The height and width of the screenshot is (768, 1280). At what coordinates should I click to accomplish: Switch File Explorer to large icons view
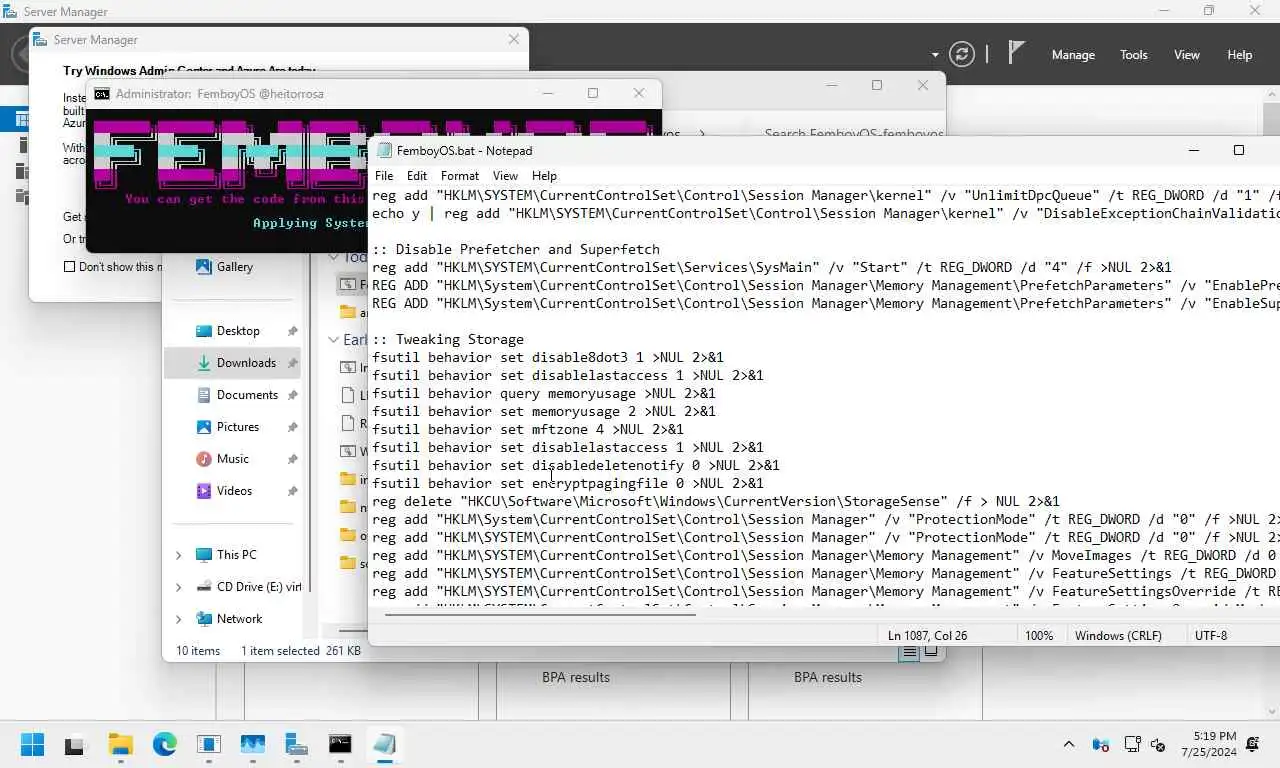pos(931,652)
